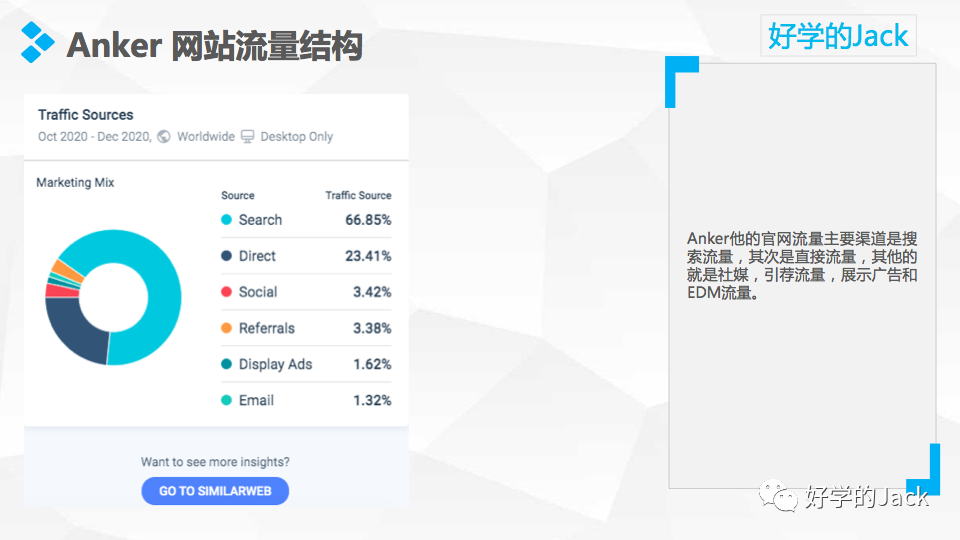Click the WeChat icon near bottom-right watermark
960x540 pixels.
778,495
